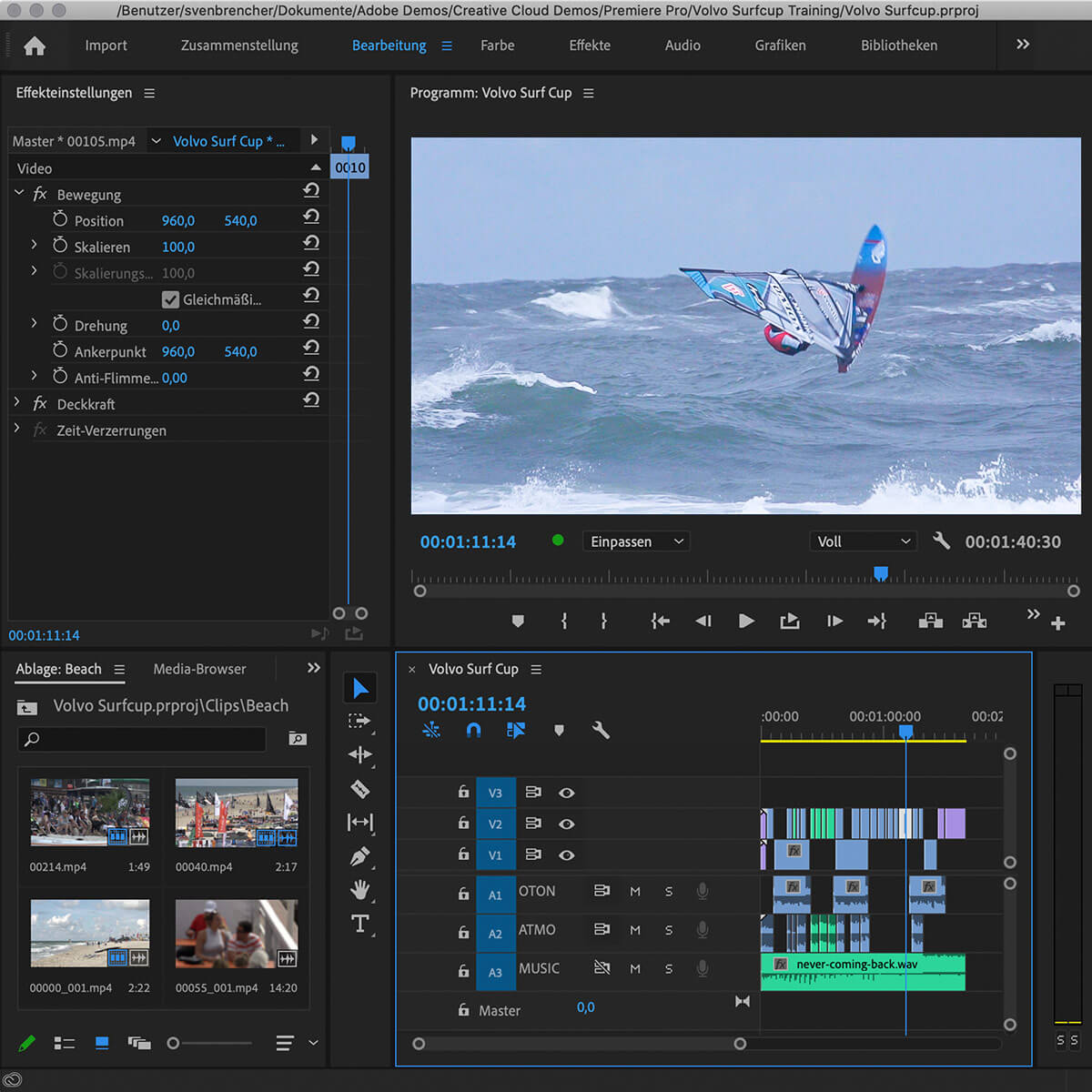Step forward one frame
Image resolution: width=1092 pixels, height=1092 pixels.
(834, 621)
